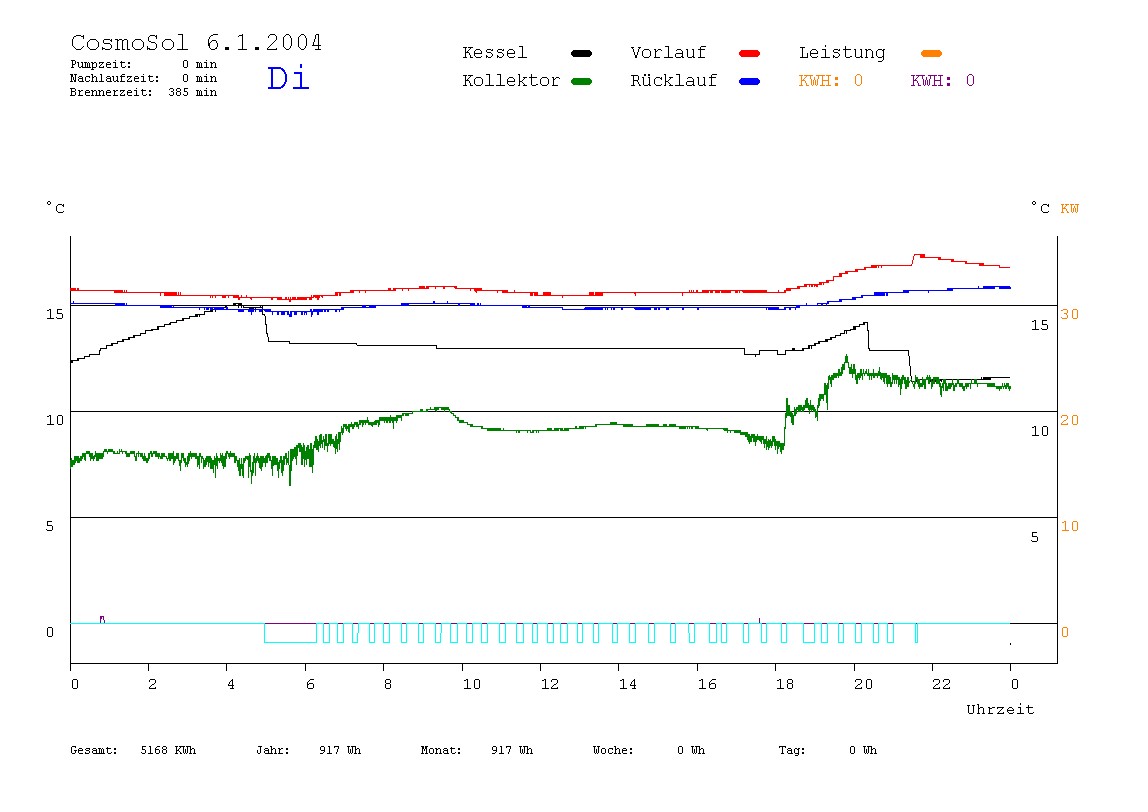Click the Monat 917 Wh value
The image size is (1148, 812).
(477, 750)
